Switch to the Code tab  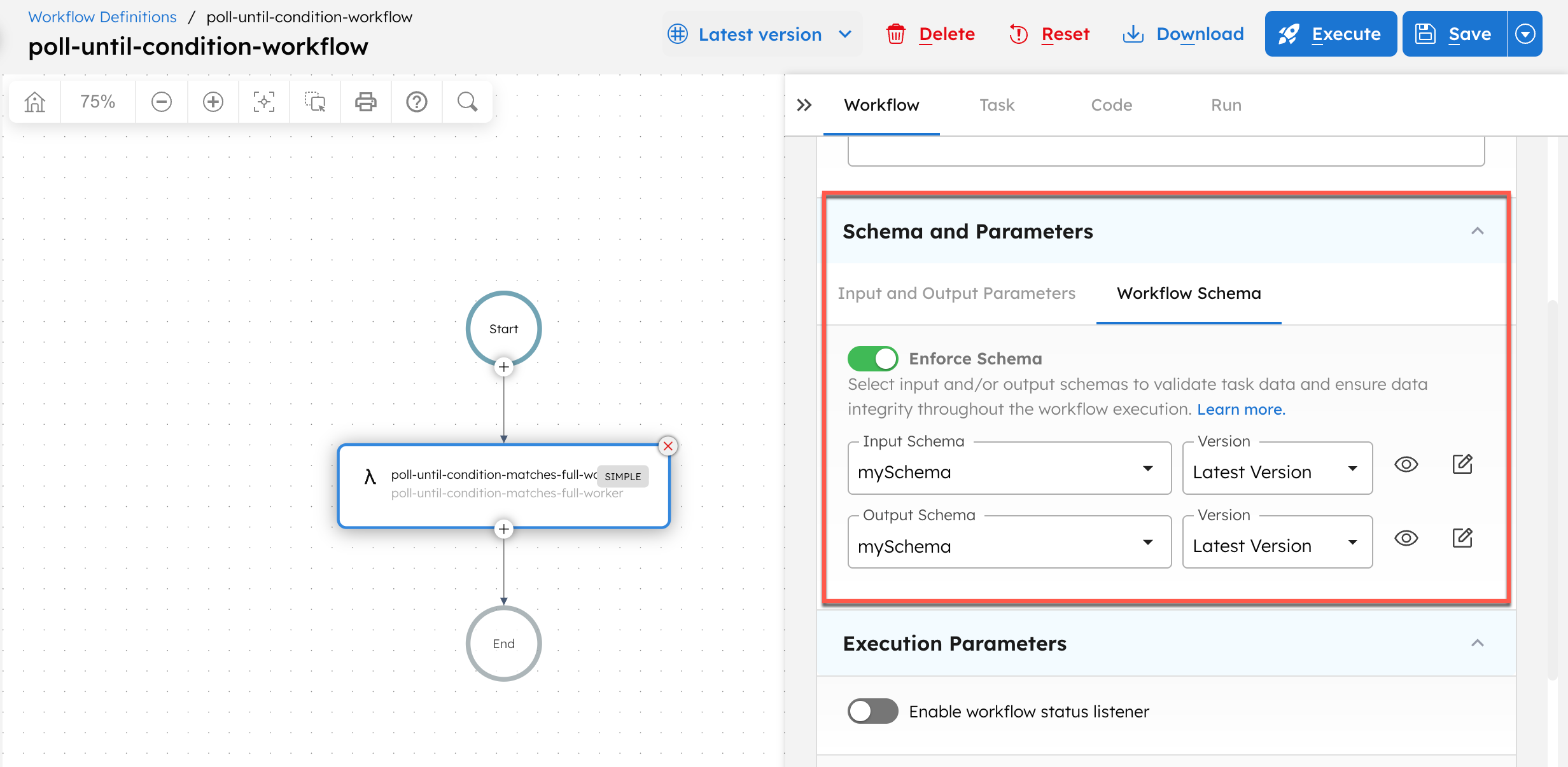point(1111,105)
